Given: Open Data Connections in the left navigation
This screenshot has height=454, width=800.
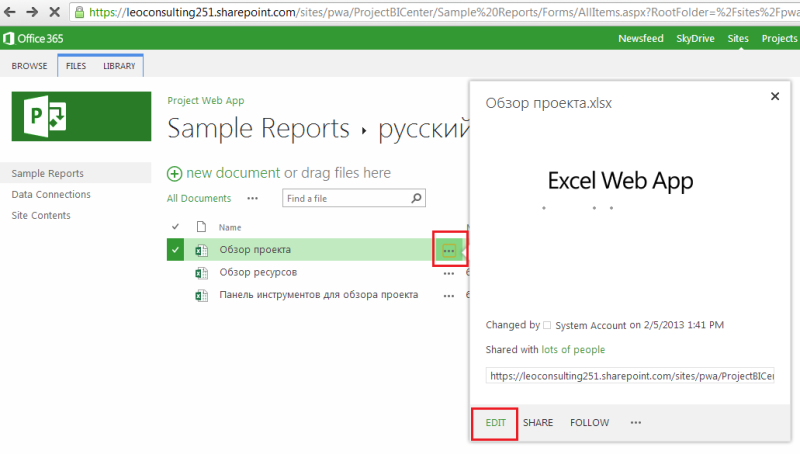Looking at the screenshot, I should click(x=51, y=194).
